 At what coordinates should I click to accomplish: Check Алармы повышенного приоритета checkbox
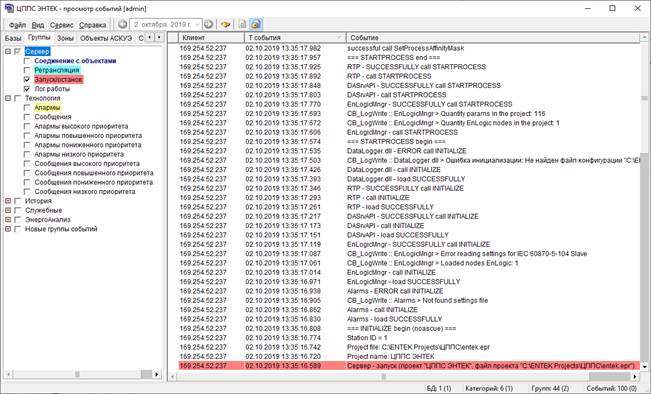[27, 135]
